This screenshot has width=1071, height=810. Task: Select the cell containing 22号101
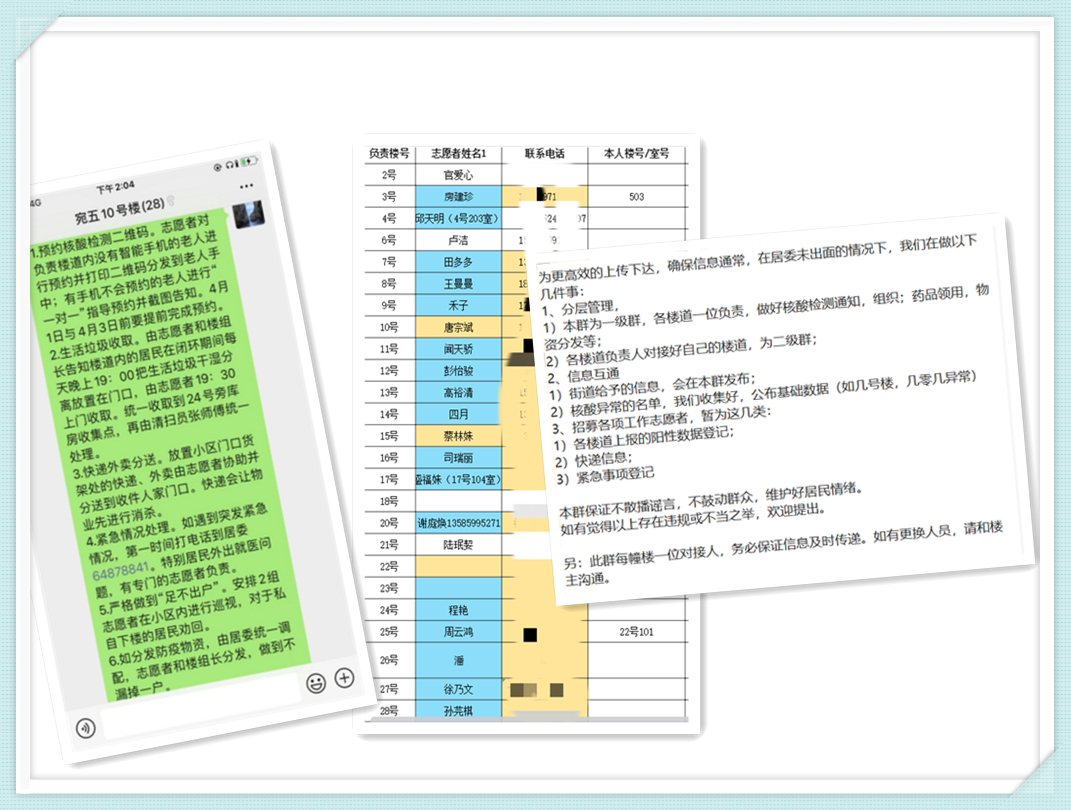[x=636, y=632]
